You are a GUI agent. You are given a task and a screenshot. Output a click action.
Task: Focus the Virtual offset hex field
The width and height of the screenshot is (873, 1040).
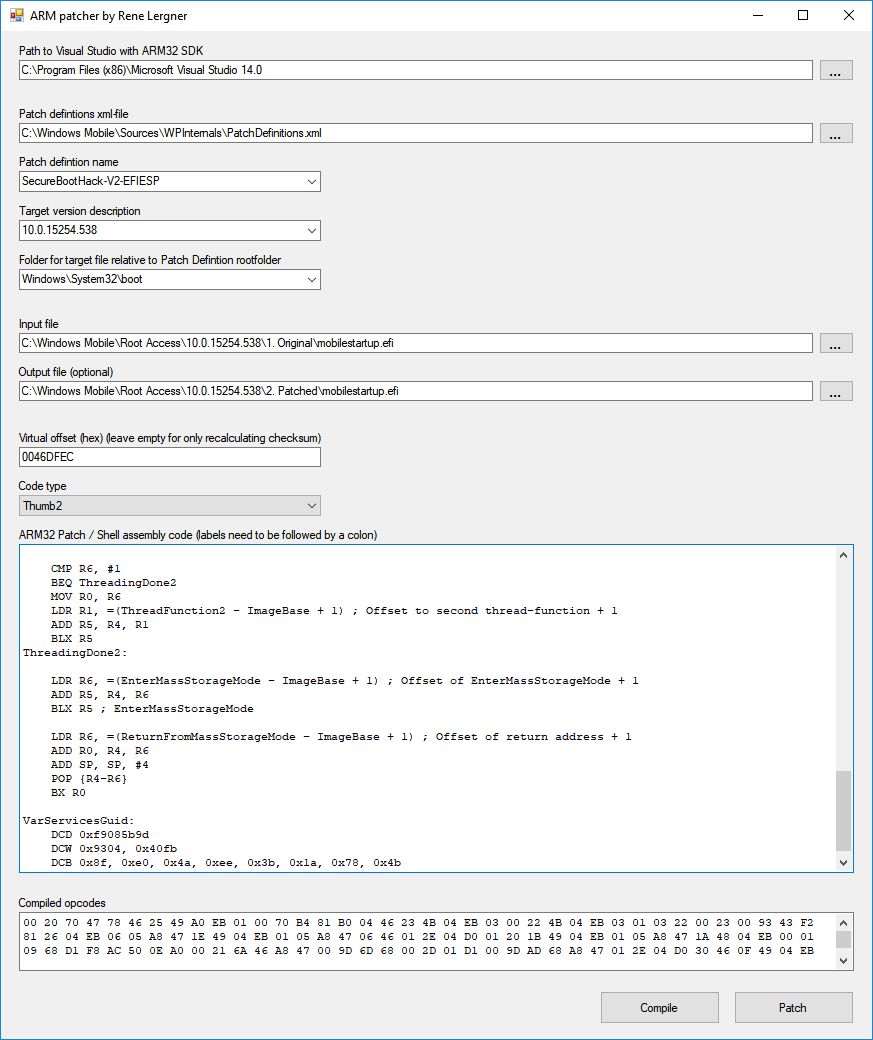pyautogui.click(x=170, y=457)
